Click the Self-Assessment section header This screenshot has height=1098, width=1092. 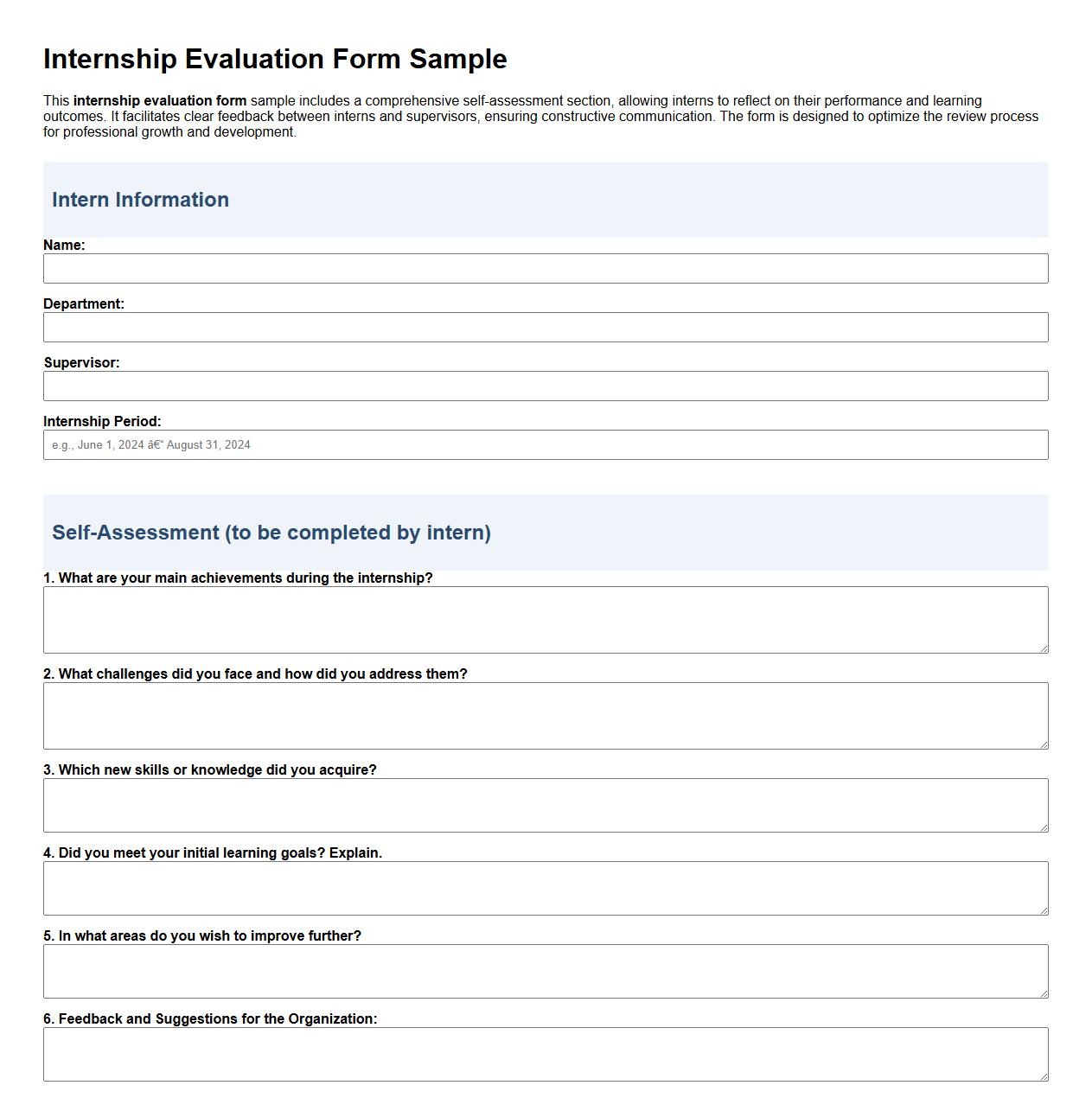(272, 533)
